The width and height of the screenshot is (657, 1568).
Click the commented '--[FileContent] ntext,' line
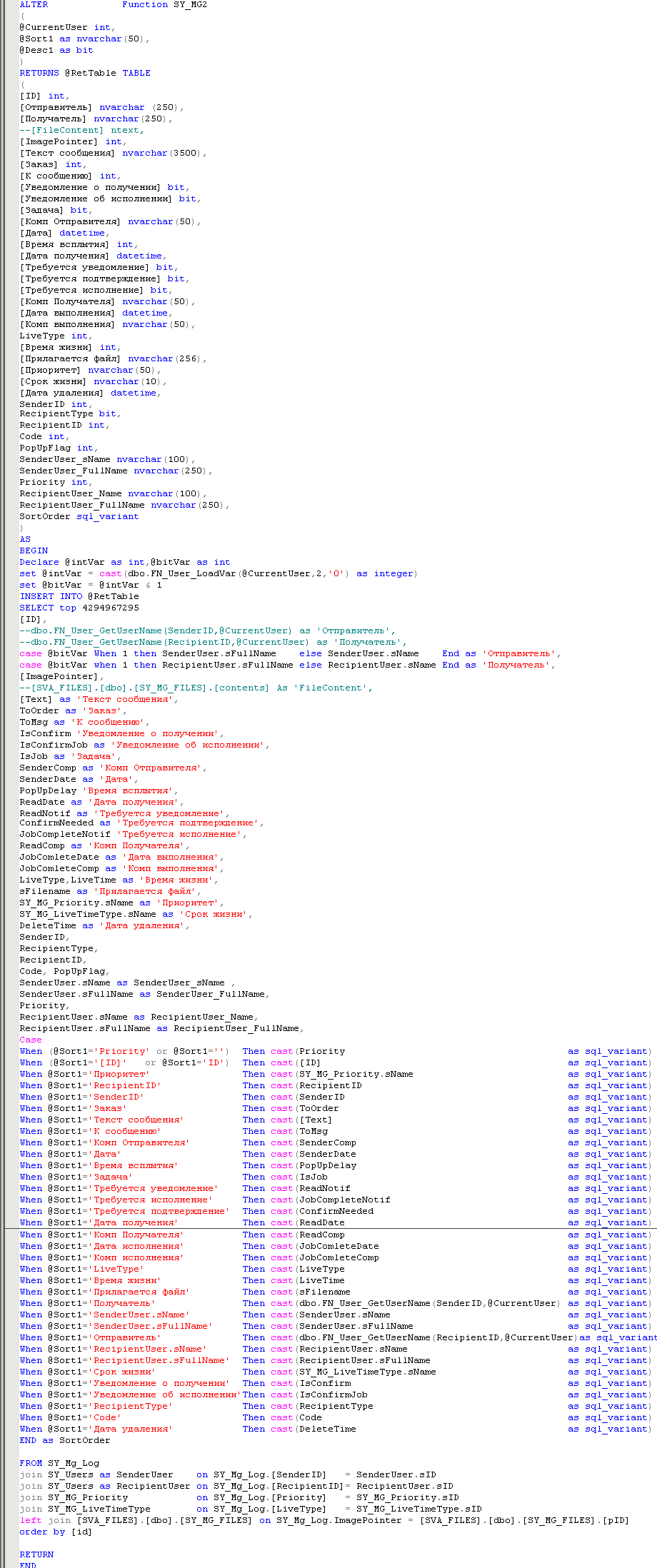click(x=81, y=130)
